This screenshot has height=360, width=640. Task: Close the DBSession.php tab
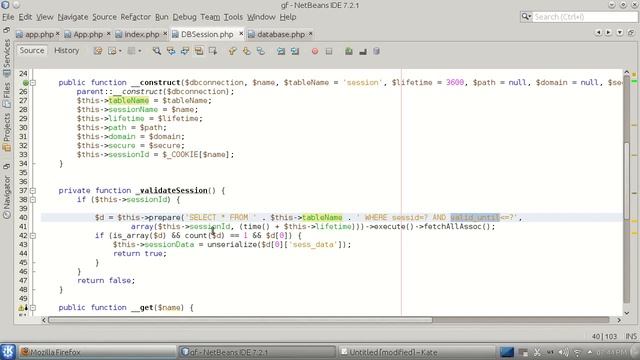241,33
